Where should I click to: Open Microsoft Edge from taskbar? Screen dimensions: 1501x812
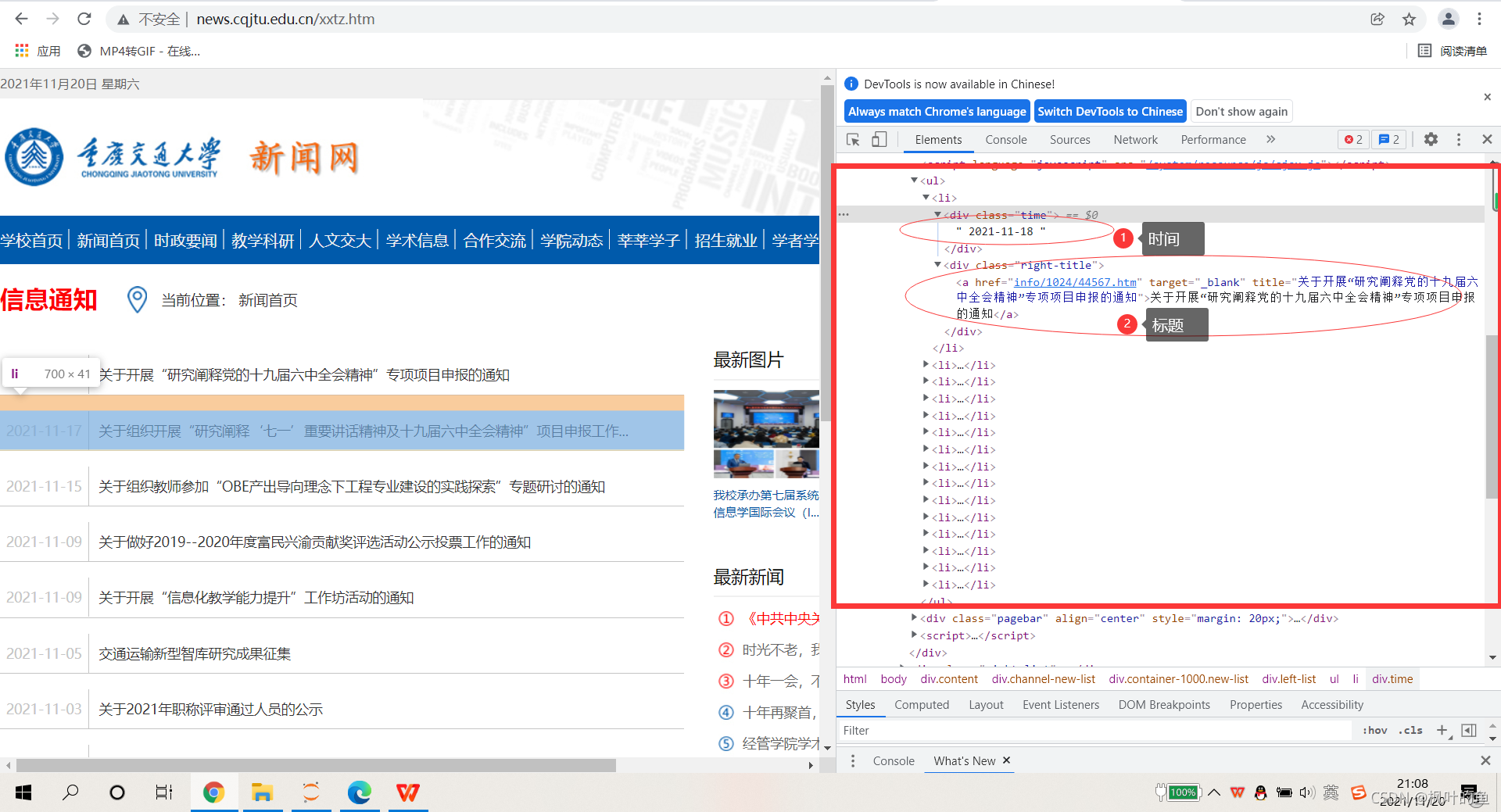click(x=360, y=792)
